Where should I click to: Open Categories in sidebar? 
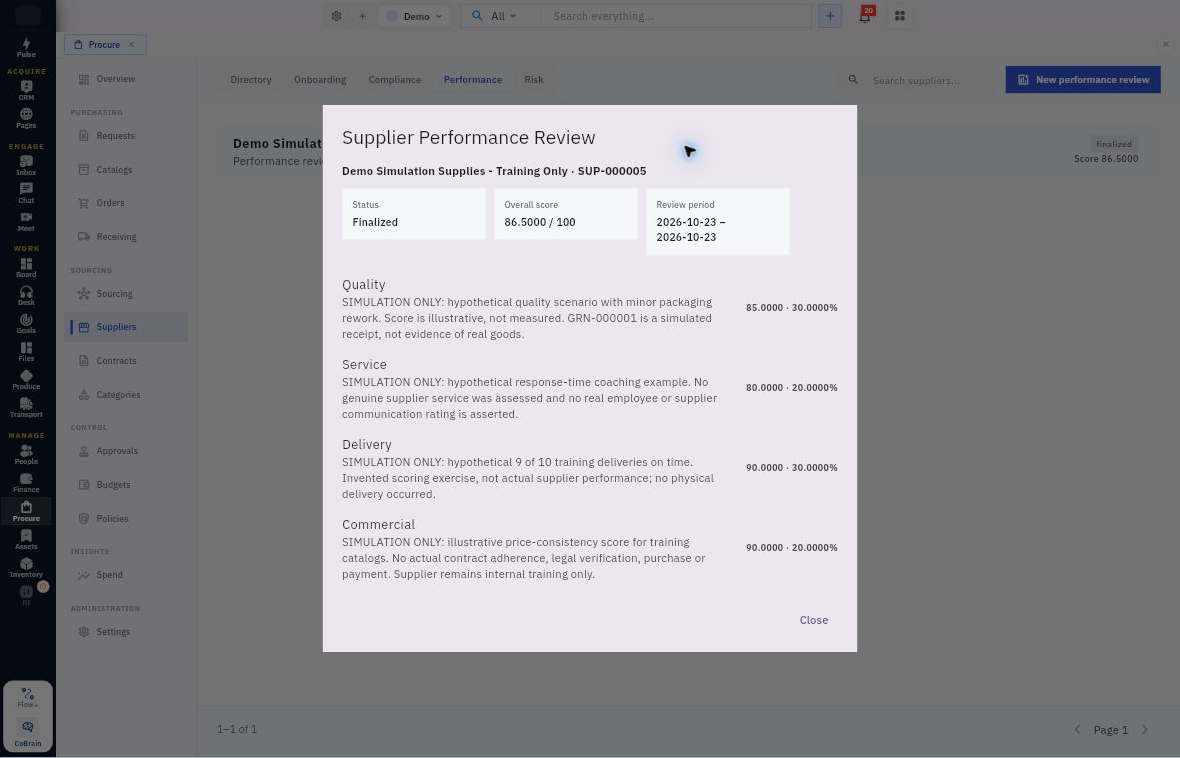[x=126, y=395]
